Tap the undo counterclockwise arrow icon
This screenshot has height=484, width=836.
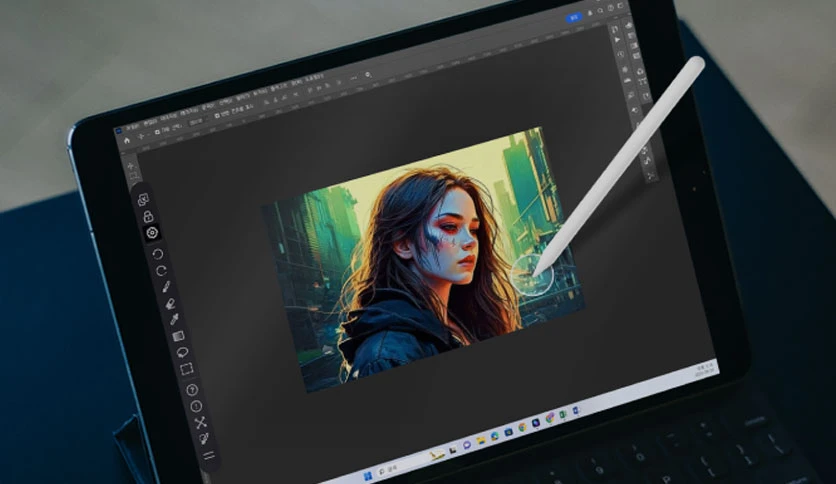point(158,254)
